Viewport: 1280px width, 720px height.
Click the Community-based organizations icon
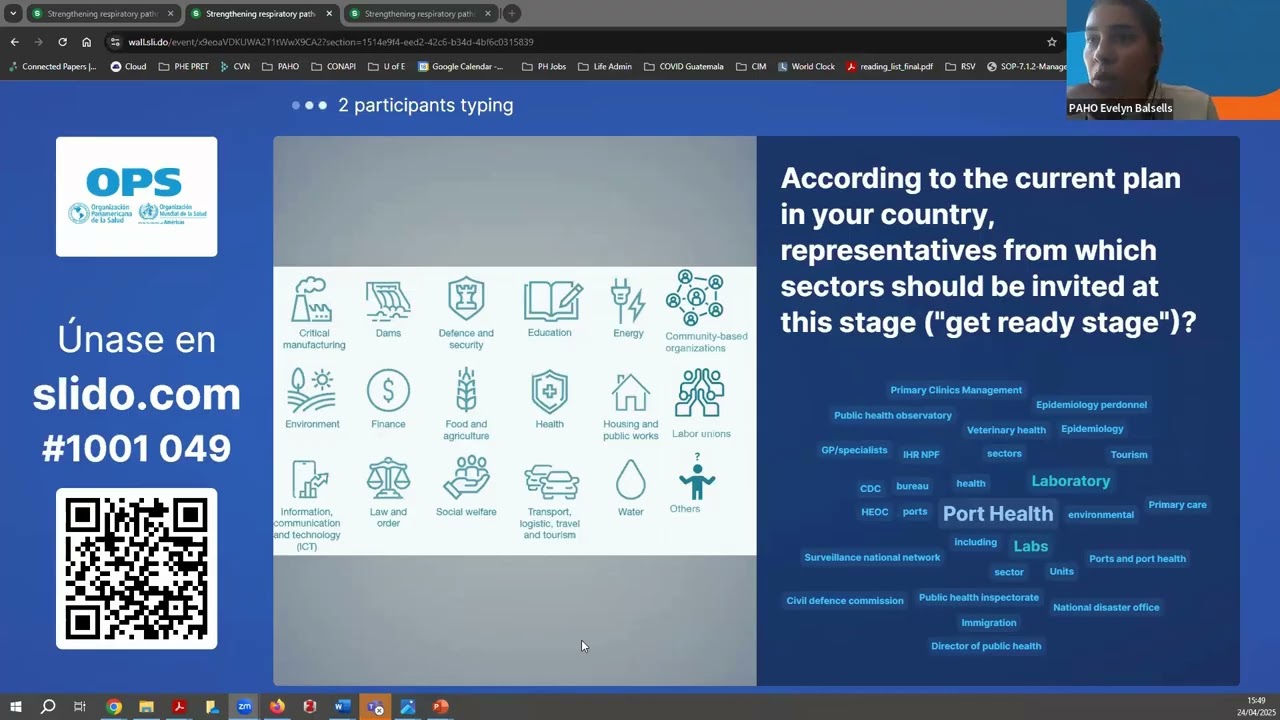(x=695, y=297)
